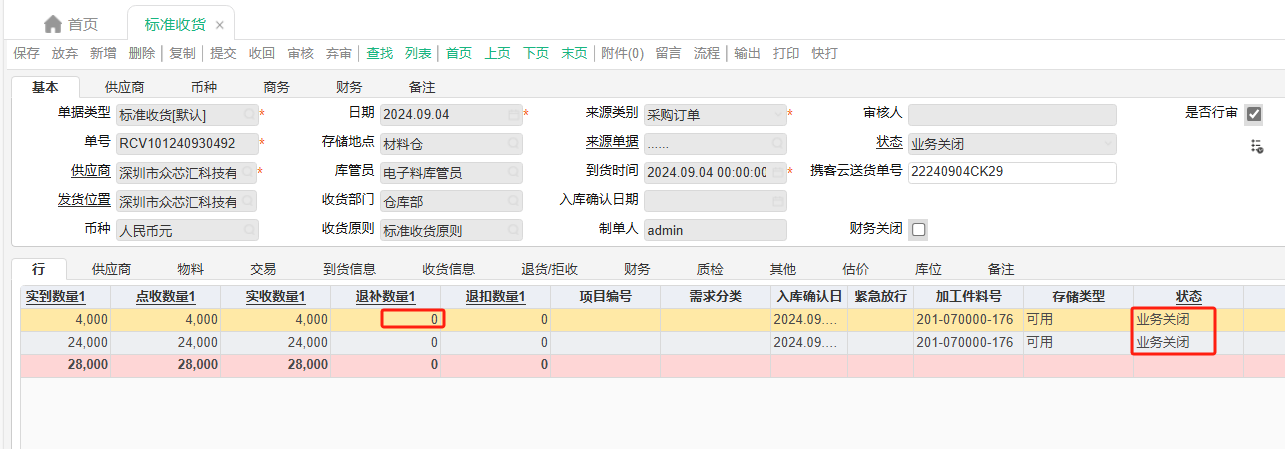The height and width of the screenshot is (449, 1285).
Task: Click lookup icon in 存储地点 field
Action: click(513, 144)
